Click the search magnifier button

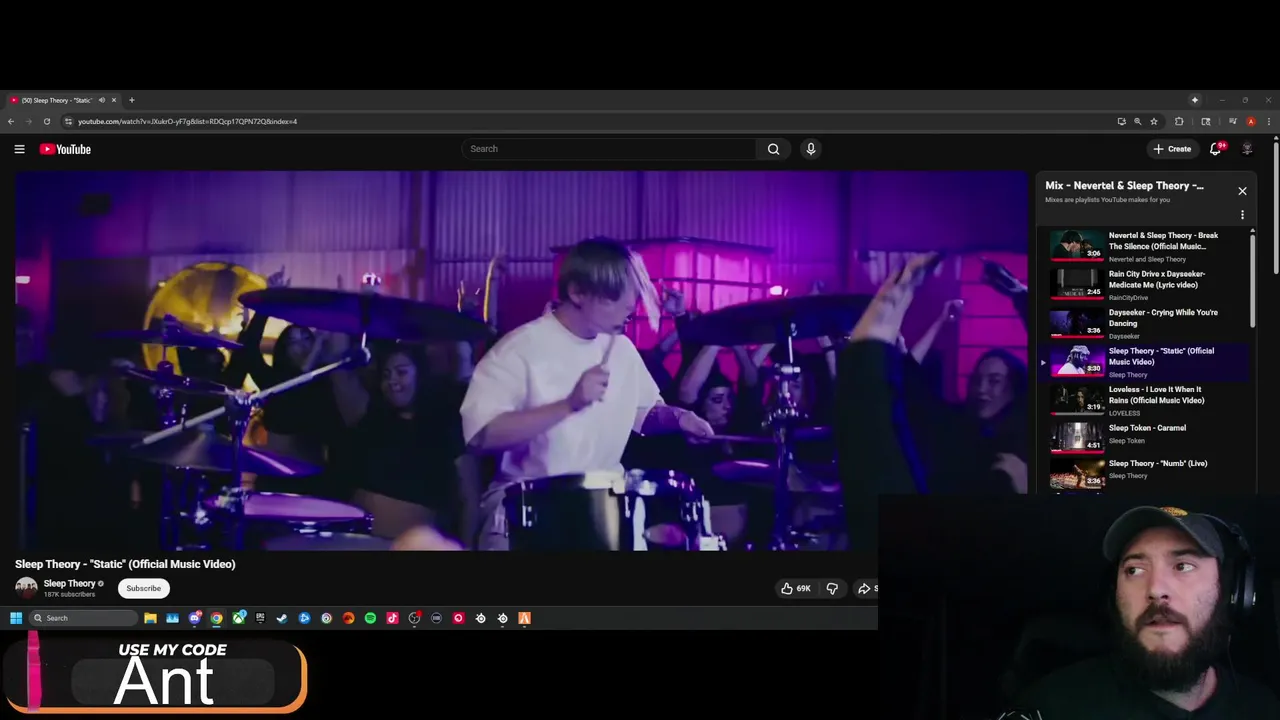point(773,149)
